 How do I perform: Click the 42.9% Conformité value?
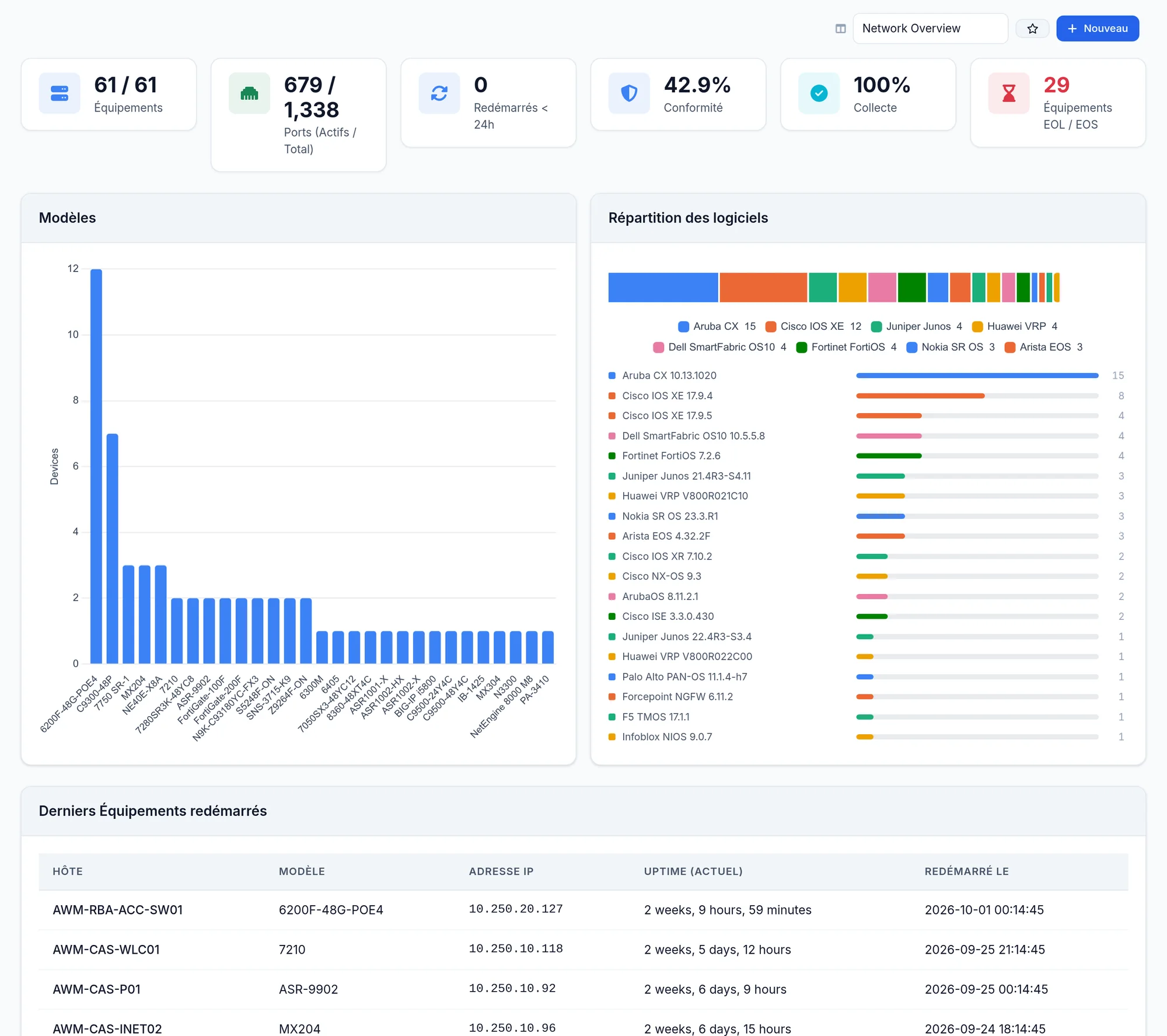[697, 85]
